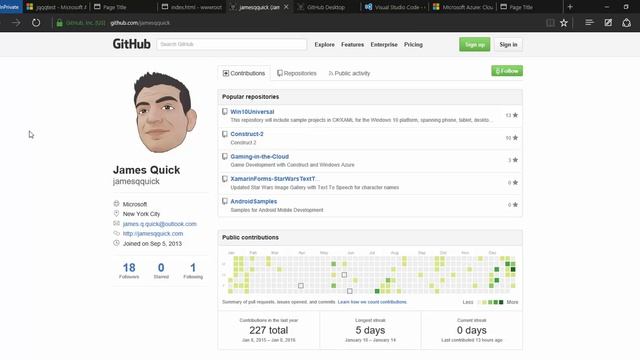The image size is (640, 360).
Task: Open the Edge hub menu icon
Action: [589, 22]
